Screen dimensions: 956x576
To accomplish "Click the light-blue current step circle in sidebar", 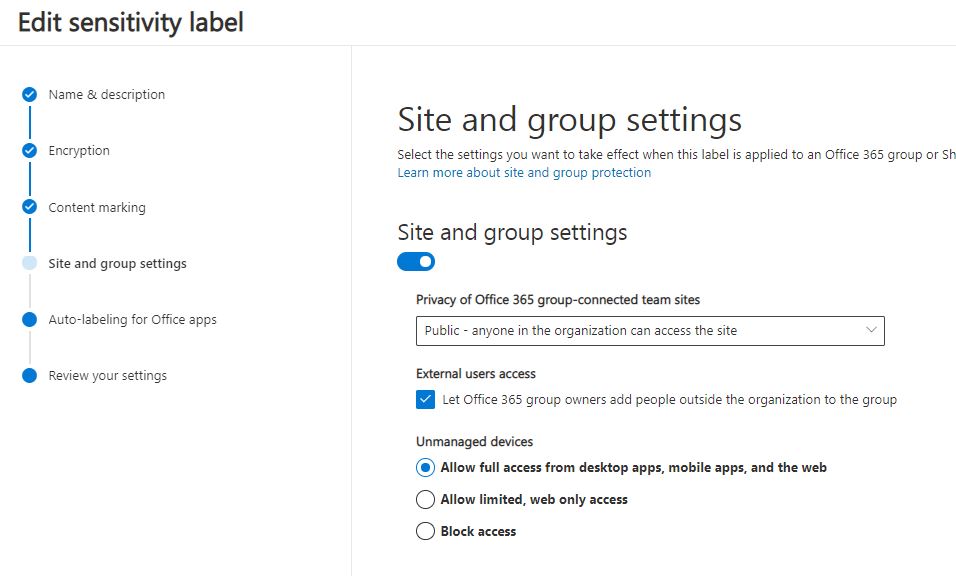I will coord(30,264).
